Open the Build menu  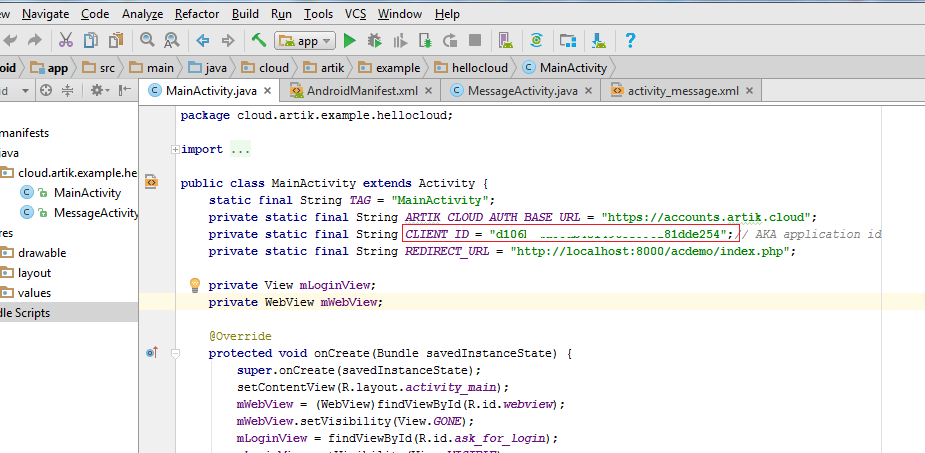coord(245,14)
